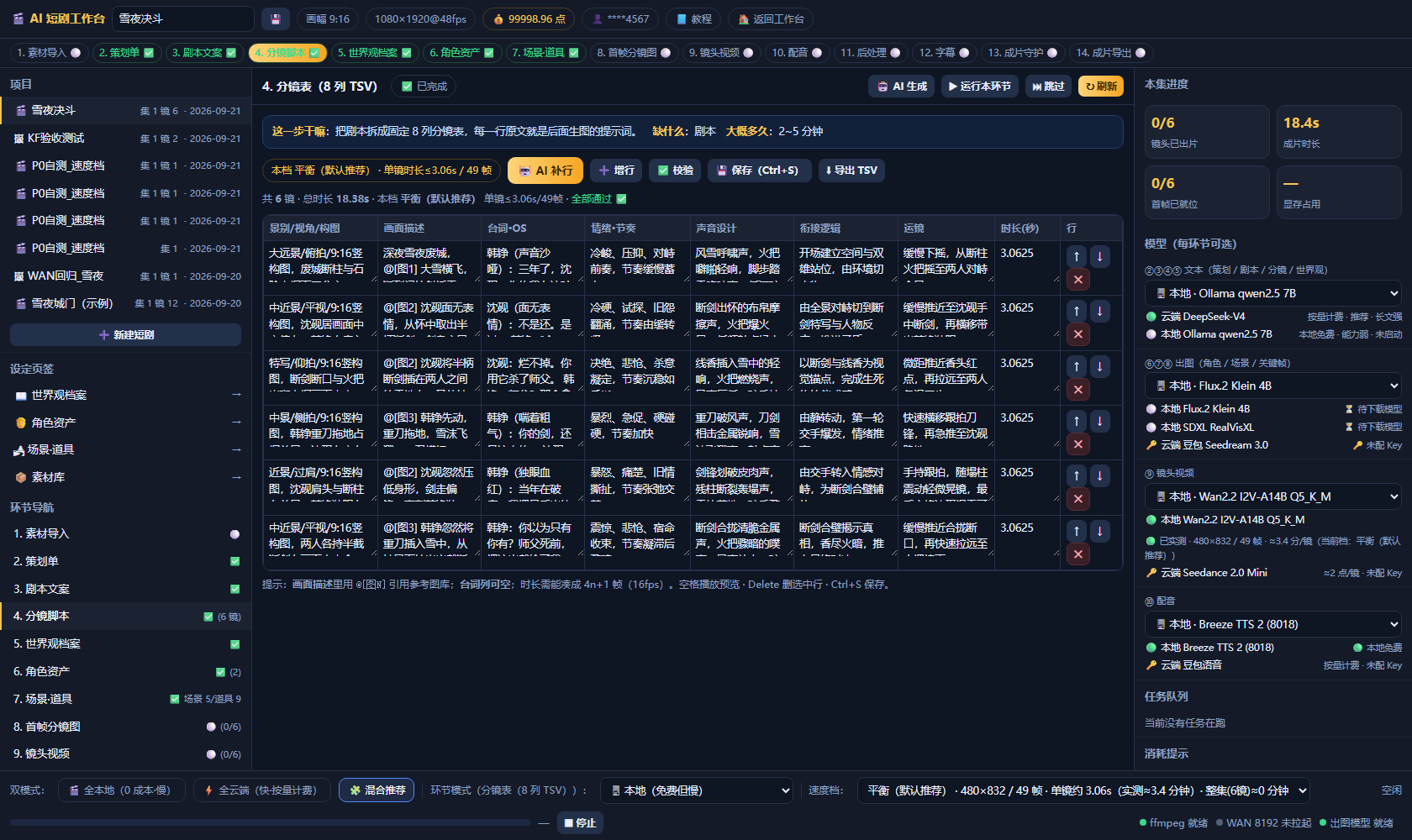Move the third storyboard row up
The width and height of the screenshot is (1412, 840).
(x=1077, y=366)
